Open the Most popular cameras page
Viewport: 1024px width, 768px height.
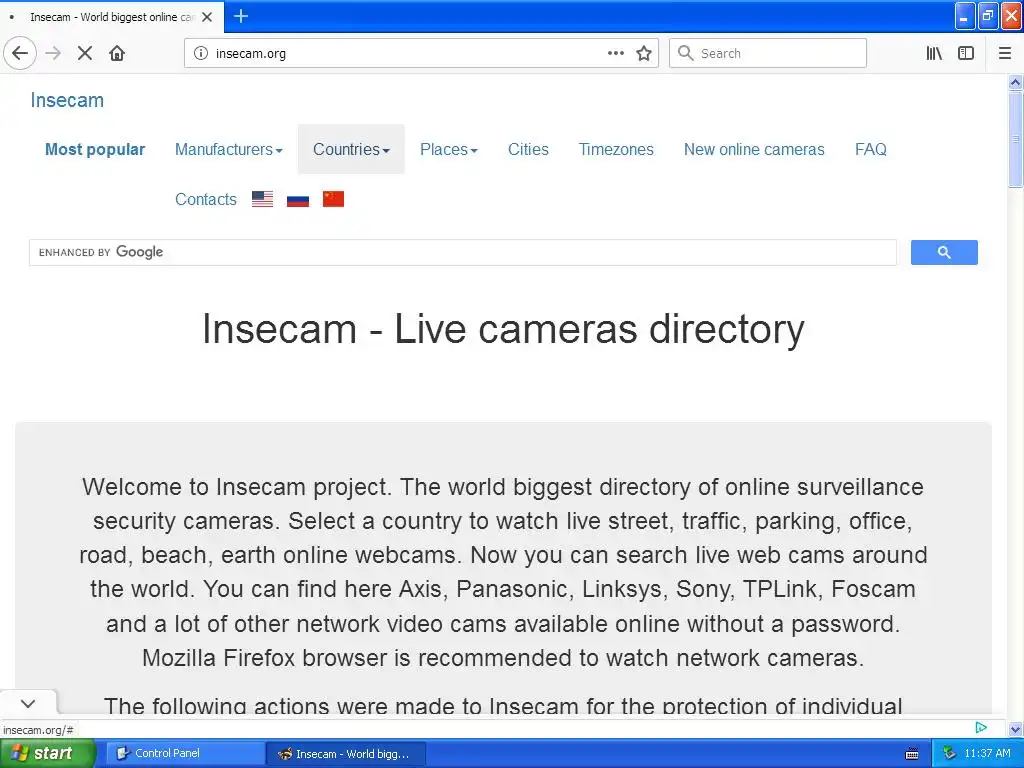(95, 150)
